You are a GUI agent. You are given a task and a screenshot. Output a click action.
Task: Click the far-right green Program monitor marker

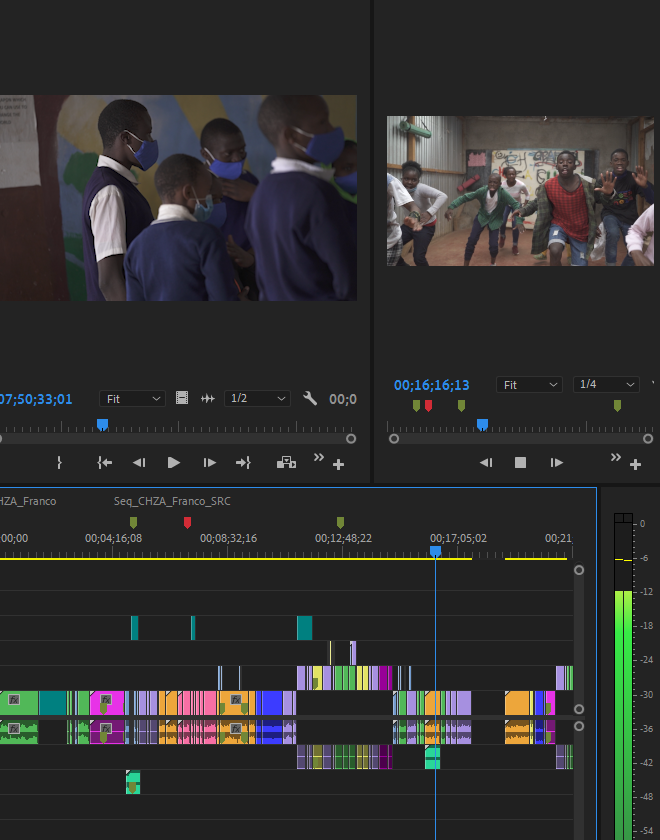coord(617,406)
